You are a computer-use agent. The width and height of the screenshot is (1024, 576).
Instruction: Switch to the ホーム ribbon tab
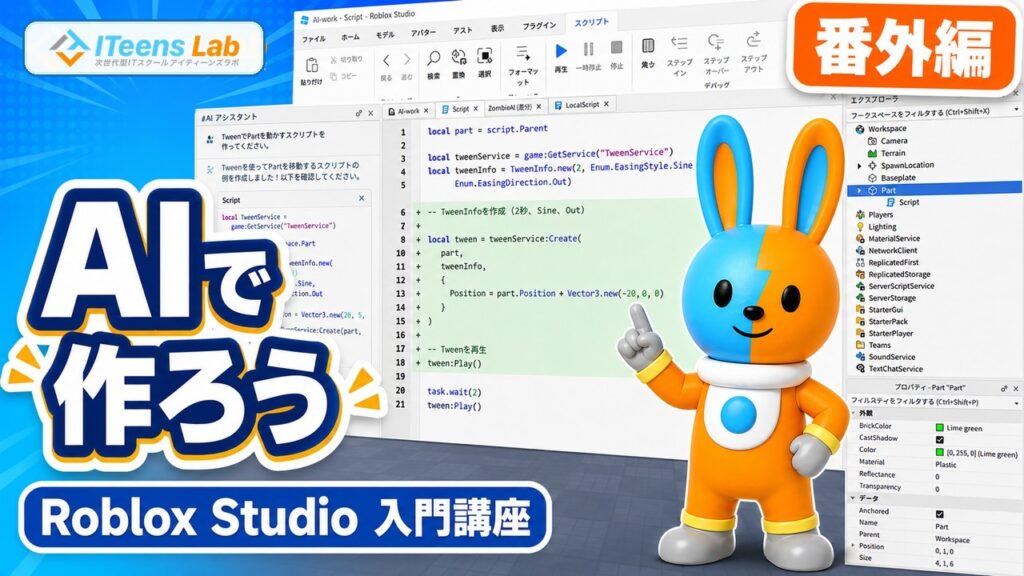click(350, 37)
